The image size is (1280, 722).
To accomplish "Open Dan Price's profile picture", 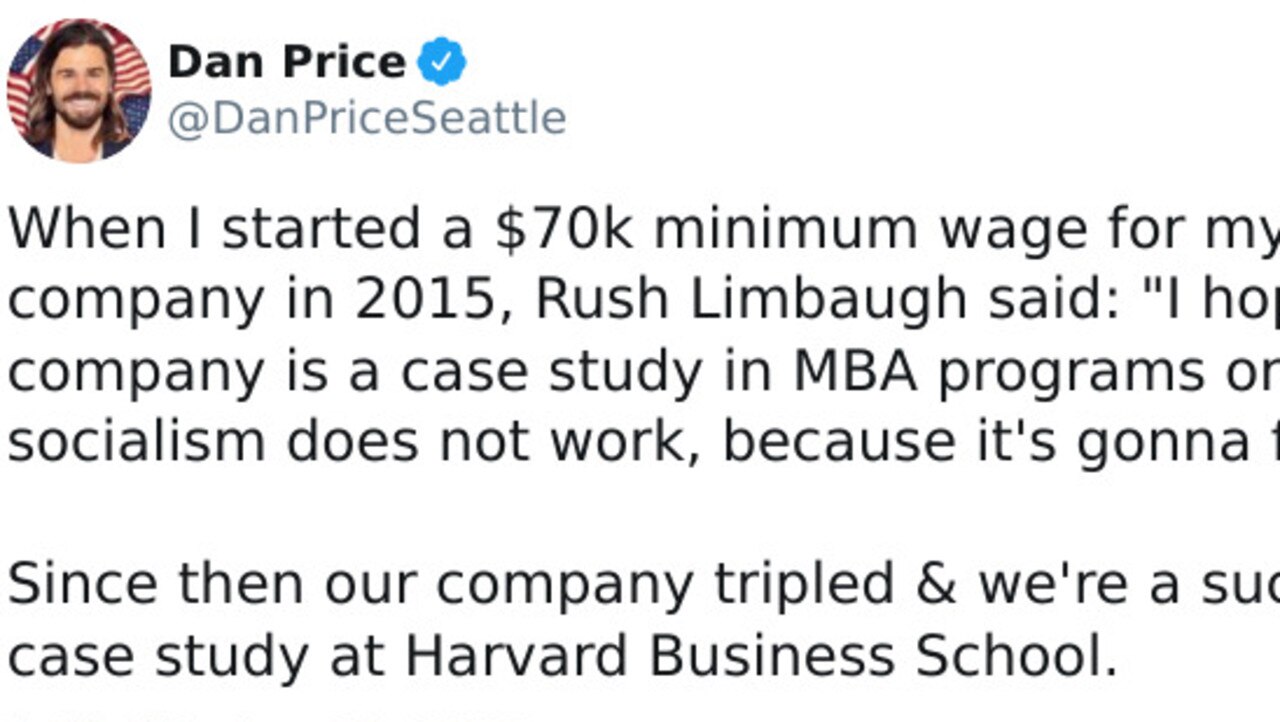I will coord(79,90).
